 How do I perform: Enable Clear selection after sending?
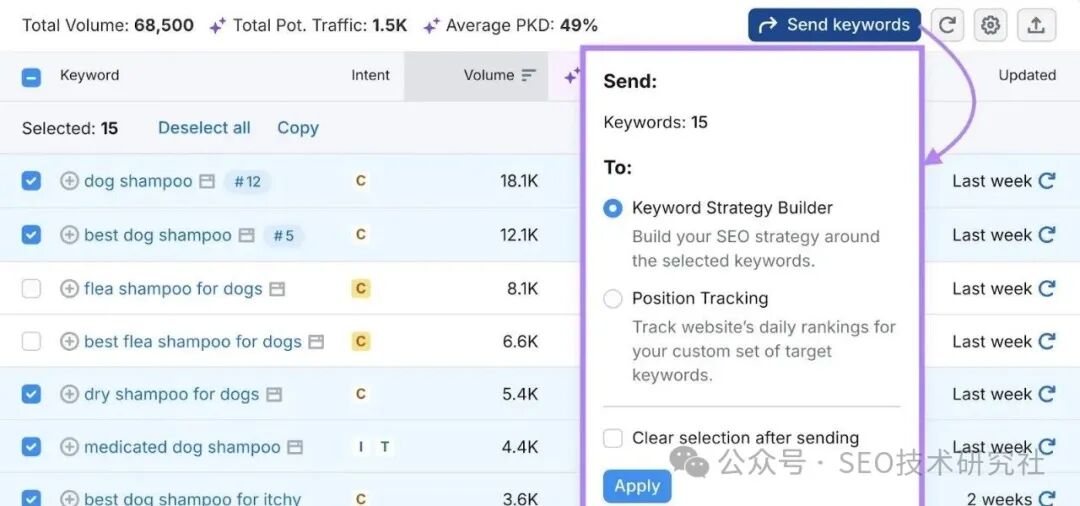(x=613, y=438)
